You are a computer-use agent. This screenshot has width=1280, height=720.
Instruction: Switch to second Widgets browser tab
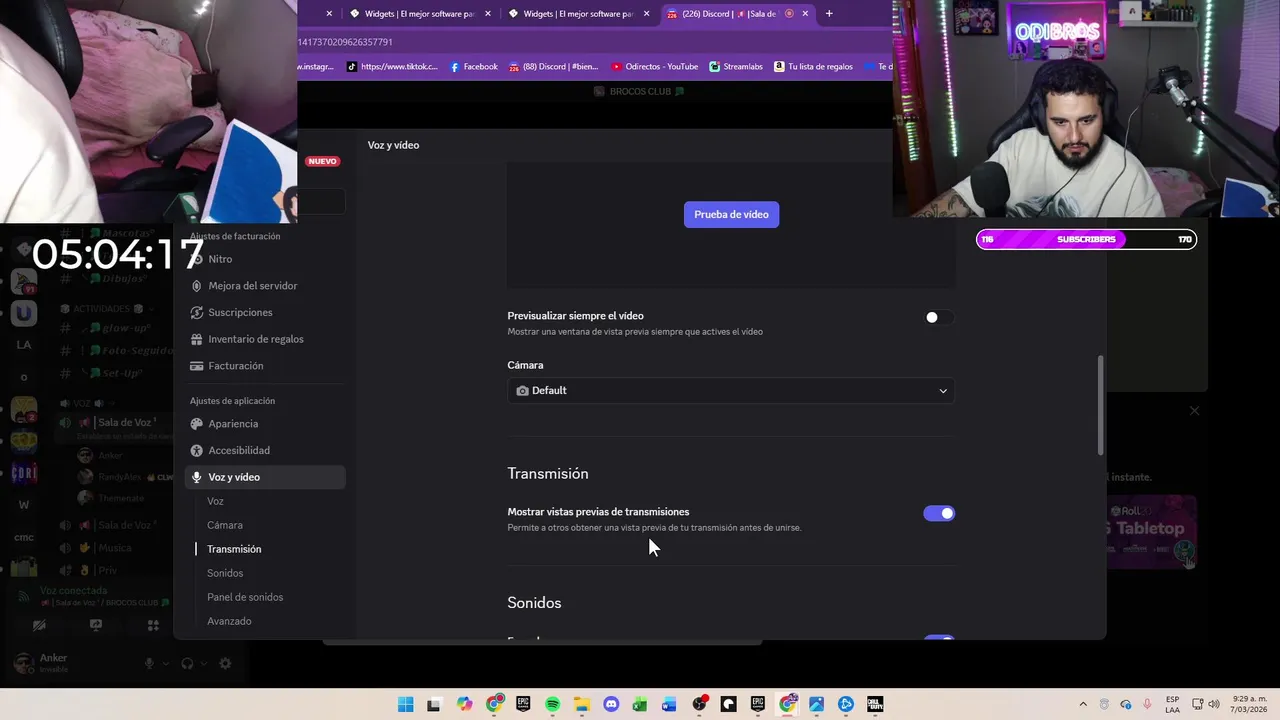point(579,14)
